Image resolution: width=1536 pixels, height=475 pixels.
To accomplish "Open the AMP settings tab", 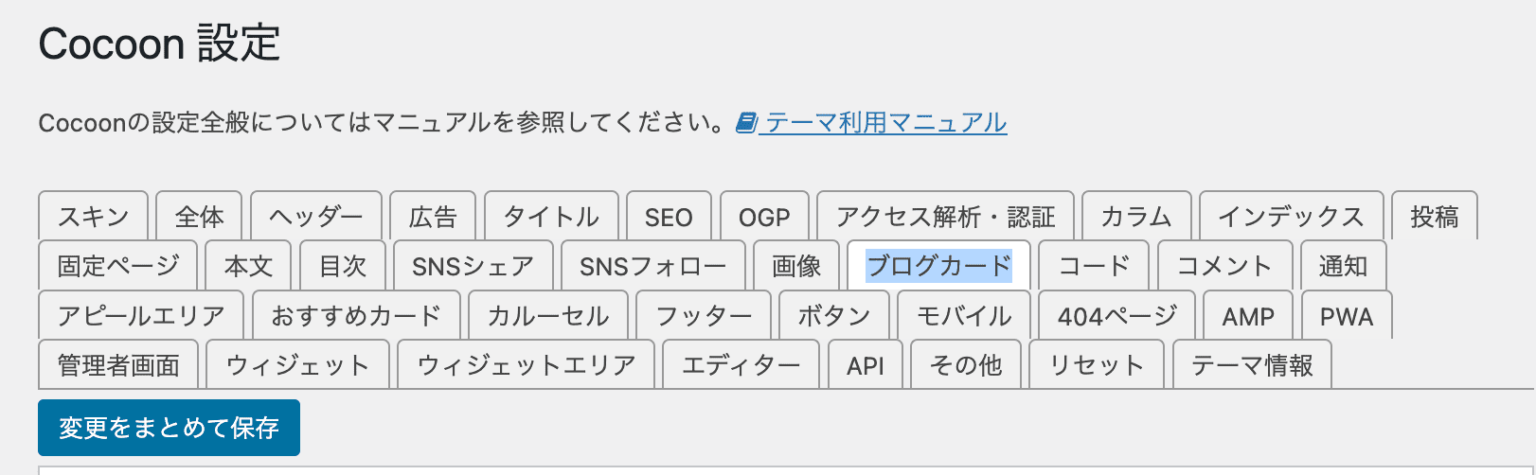I will click(x=1248, y=316).
